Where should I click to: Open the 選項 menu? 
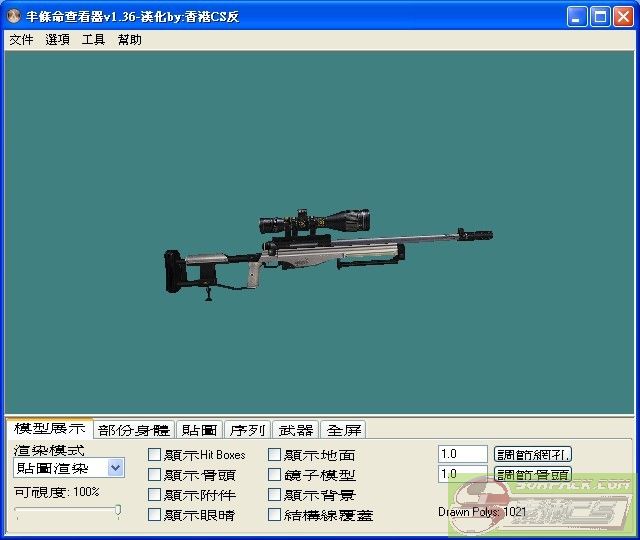pos(57,40)
